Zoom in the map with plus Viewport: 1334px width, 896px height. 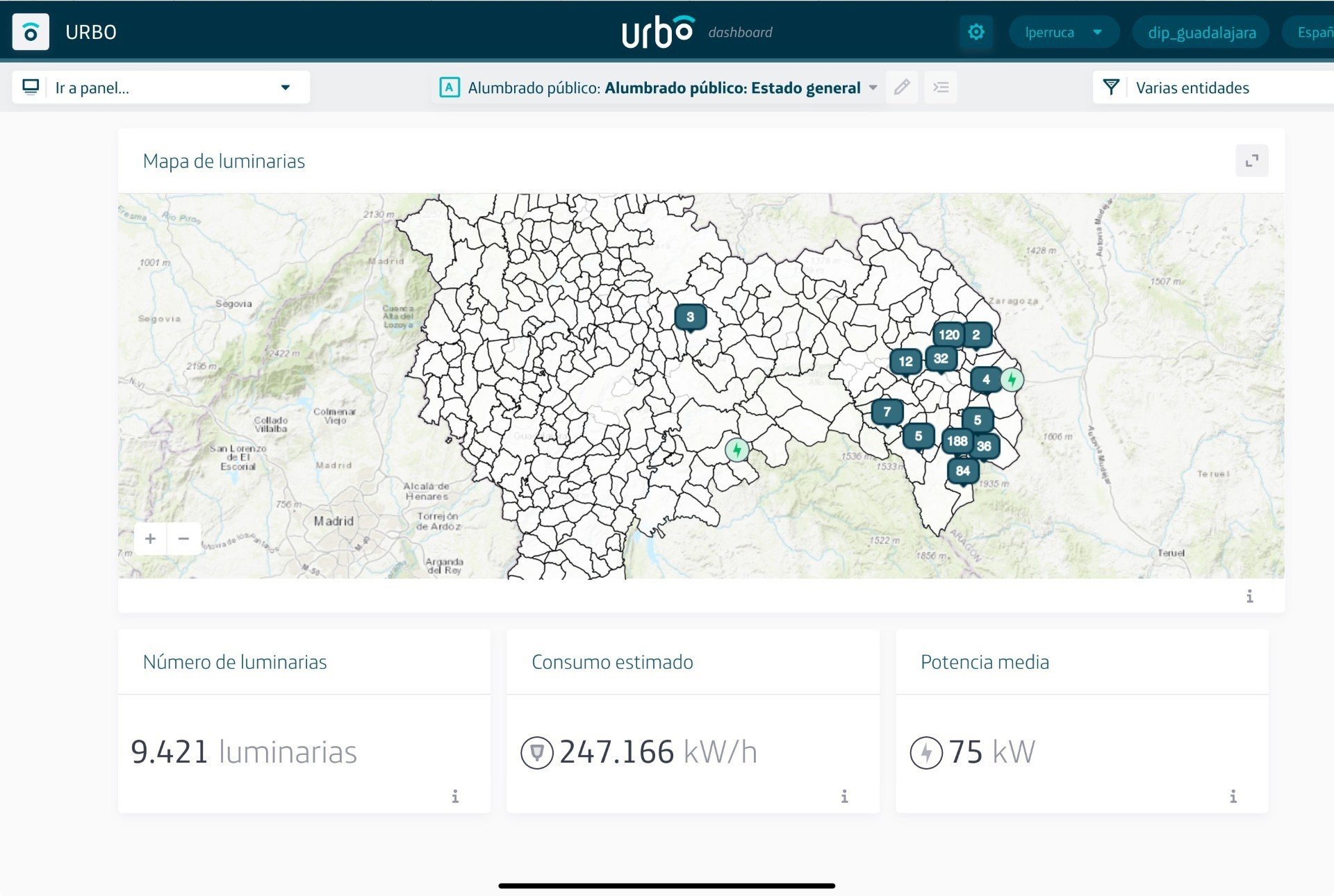(x=150, y=538)
